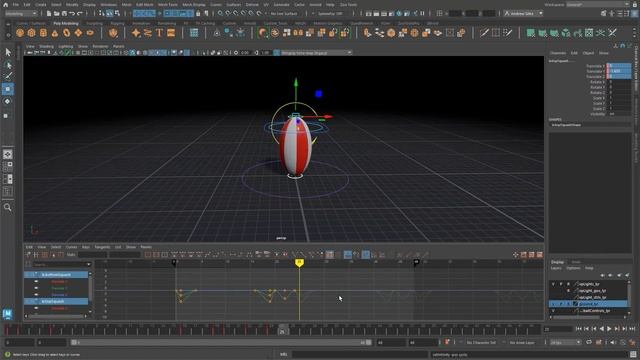Create a polygon cube from shelf
This screenshot has height=360, width=640.
point(31,33)
